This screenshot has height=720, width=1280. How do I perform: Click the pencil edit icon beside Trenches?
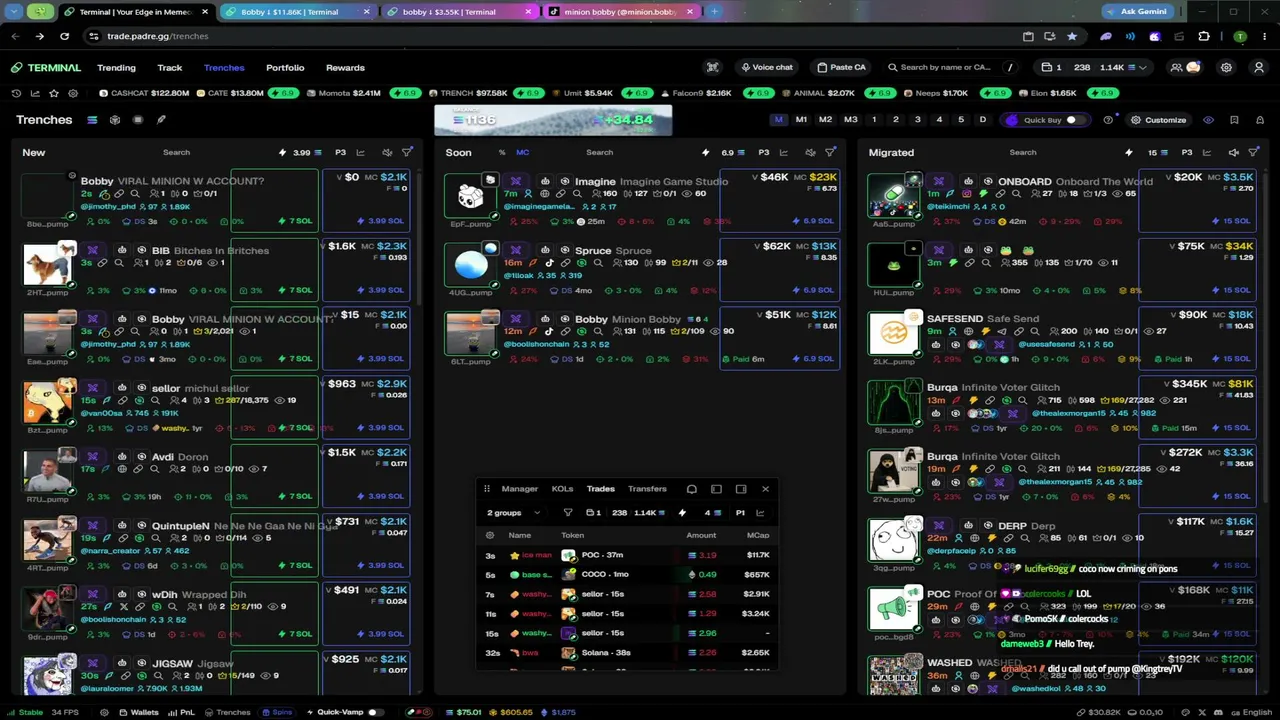point(161,120)
